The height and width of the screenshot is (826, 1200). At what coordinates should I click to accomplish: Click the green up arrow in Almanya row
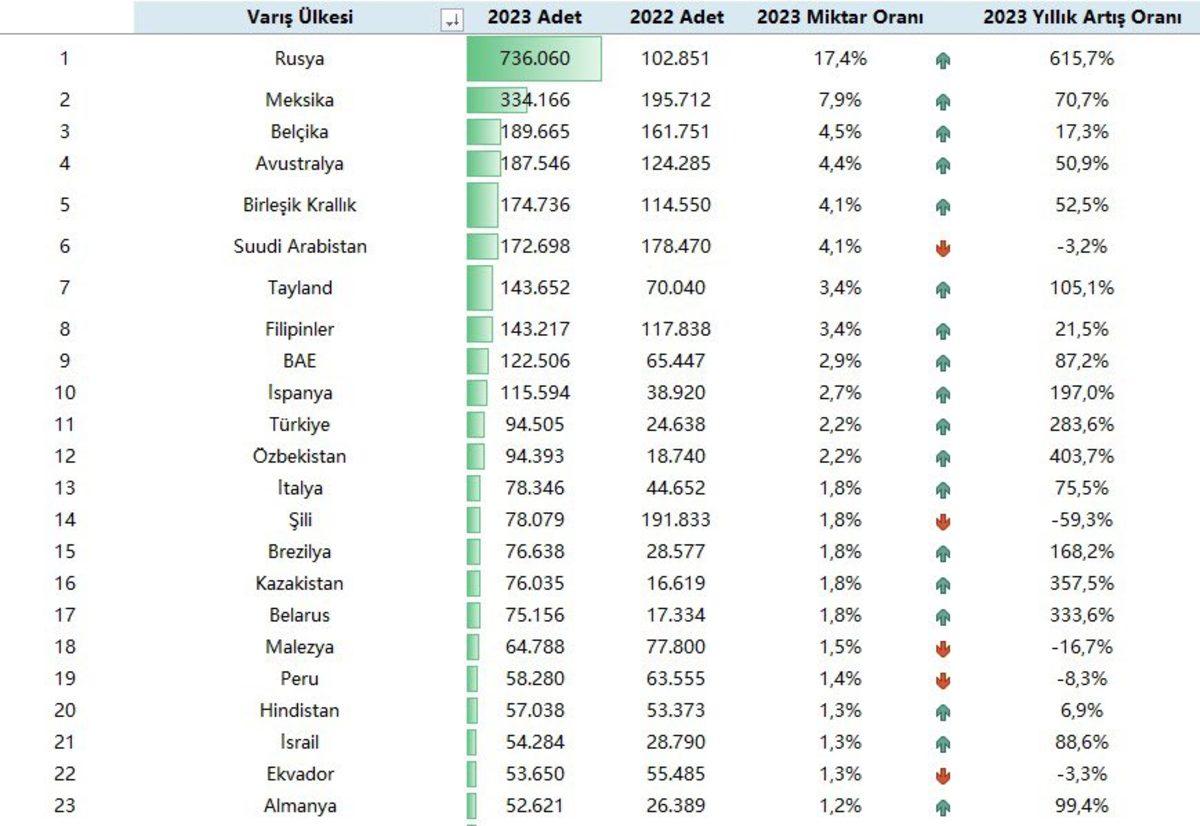942,807
